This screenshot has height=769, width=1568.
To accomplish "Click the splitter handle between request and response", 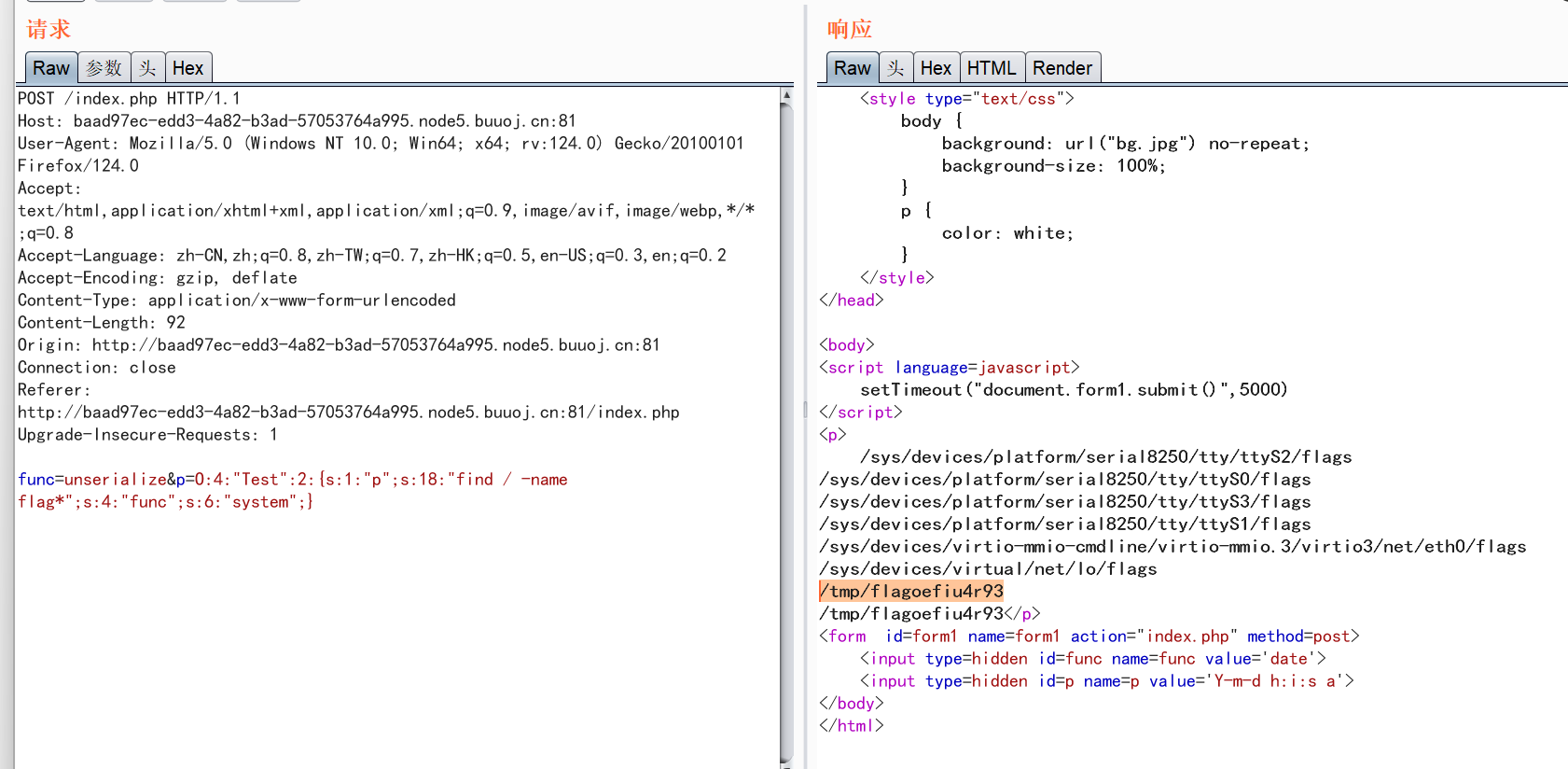I will [x=805, y=409].
